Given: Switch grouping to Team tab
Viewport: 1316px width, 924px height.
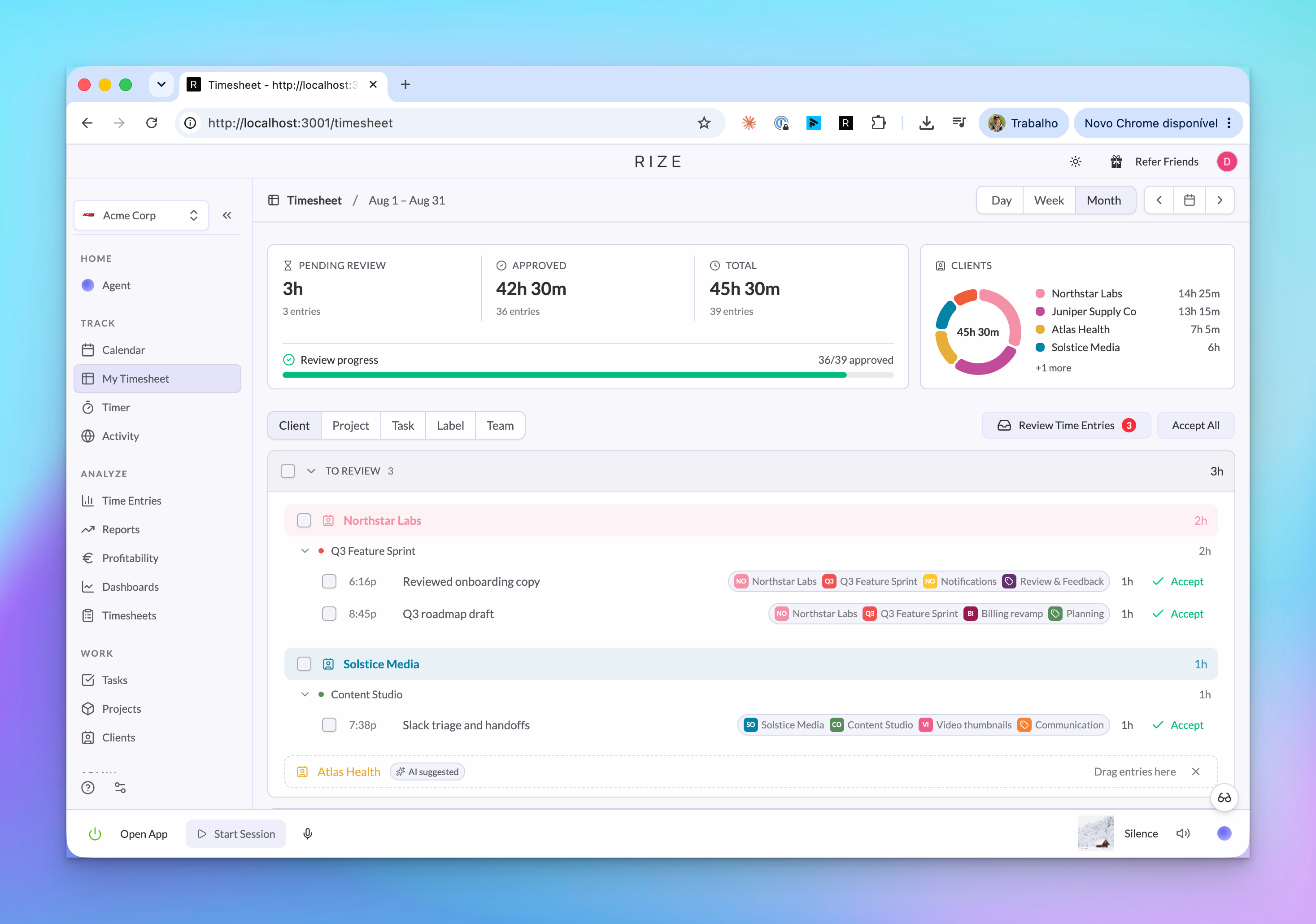Looking at the screenshot, I should (x=500, y=425).
